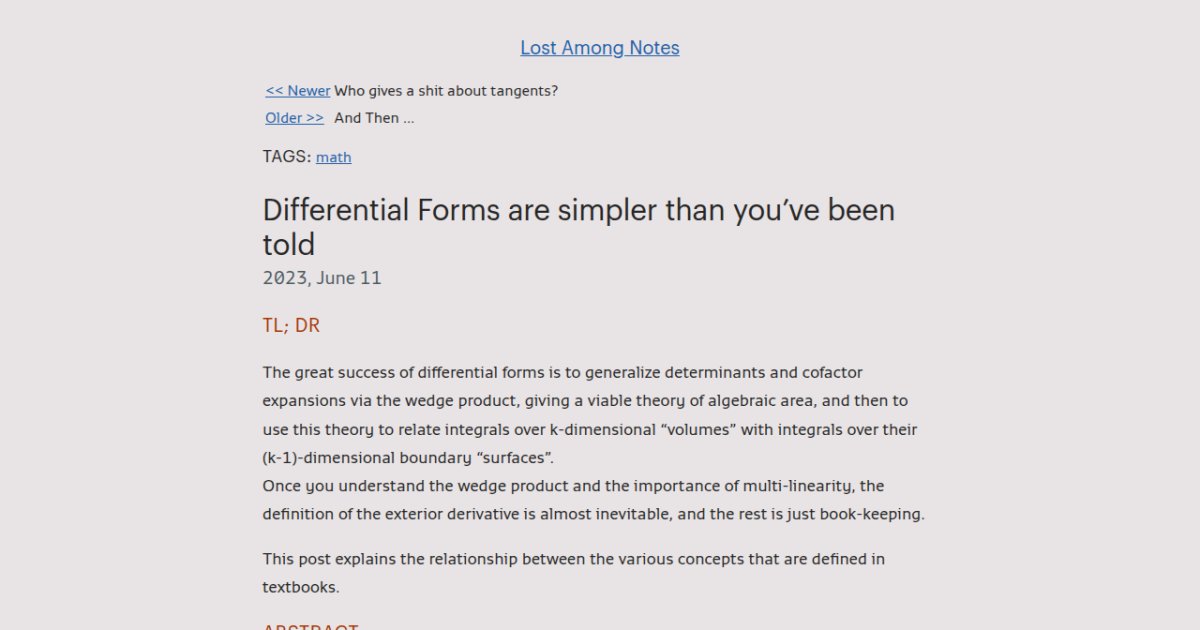Go to the << Newer post
This screenshot has height=630, width=1200.
[297, 91]
